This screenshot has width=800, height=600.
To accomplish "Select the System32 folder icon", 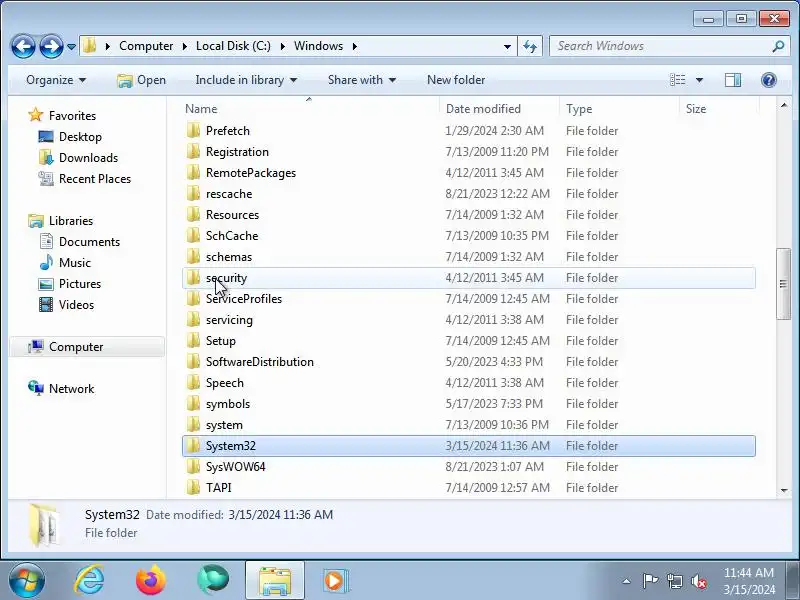I will coord(193,446).
